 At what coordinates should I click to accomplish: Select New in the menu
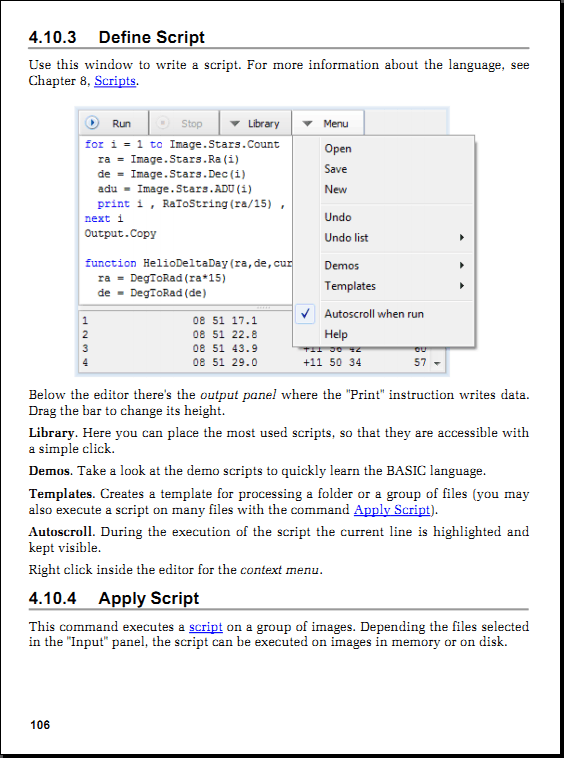(335, 190)
